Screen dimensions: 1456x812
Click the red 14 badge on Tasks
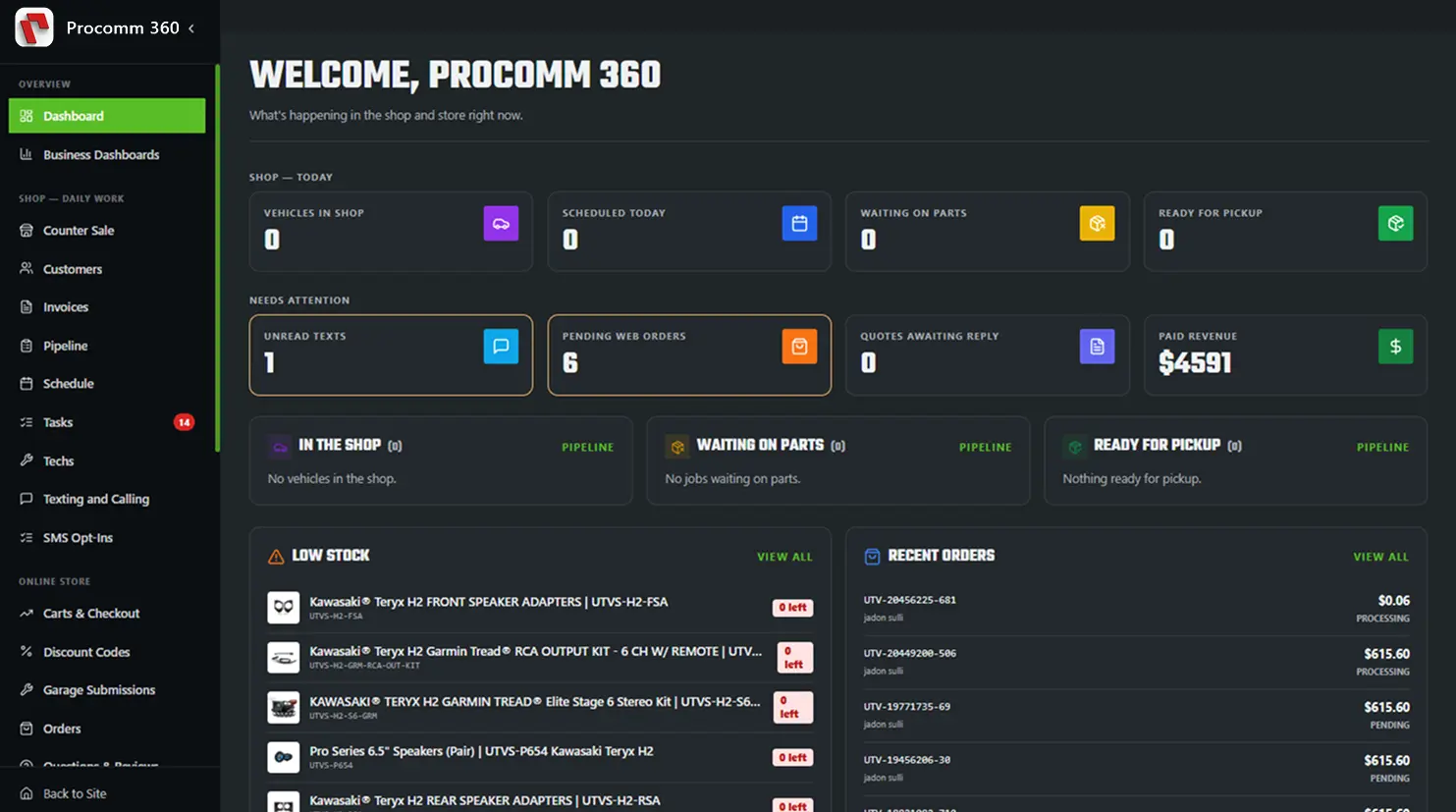coord(184,422)
